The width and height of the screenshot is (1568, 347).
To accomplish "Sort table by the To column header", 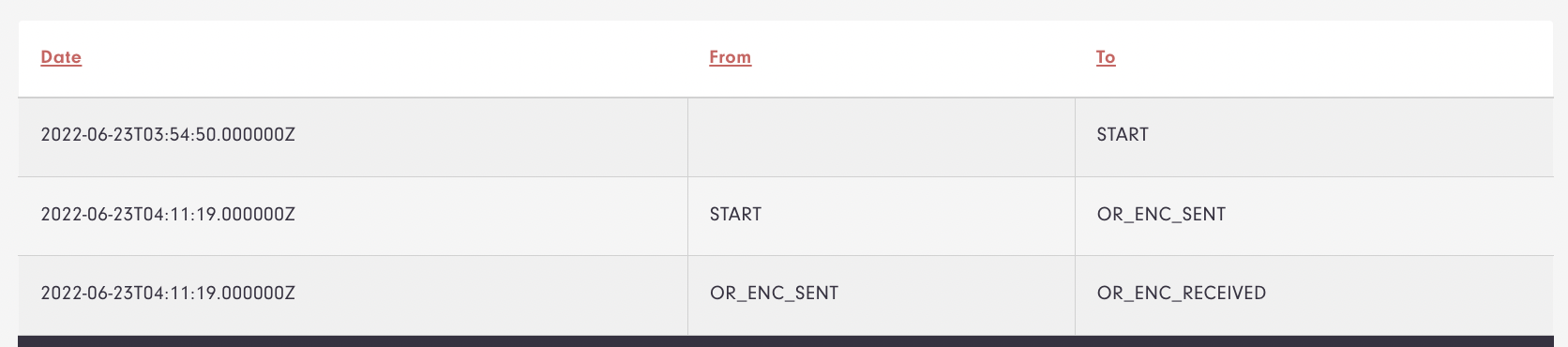I will [x=1106, y=57].
